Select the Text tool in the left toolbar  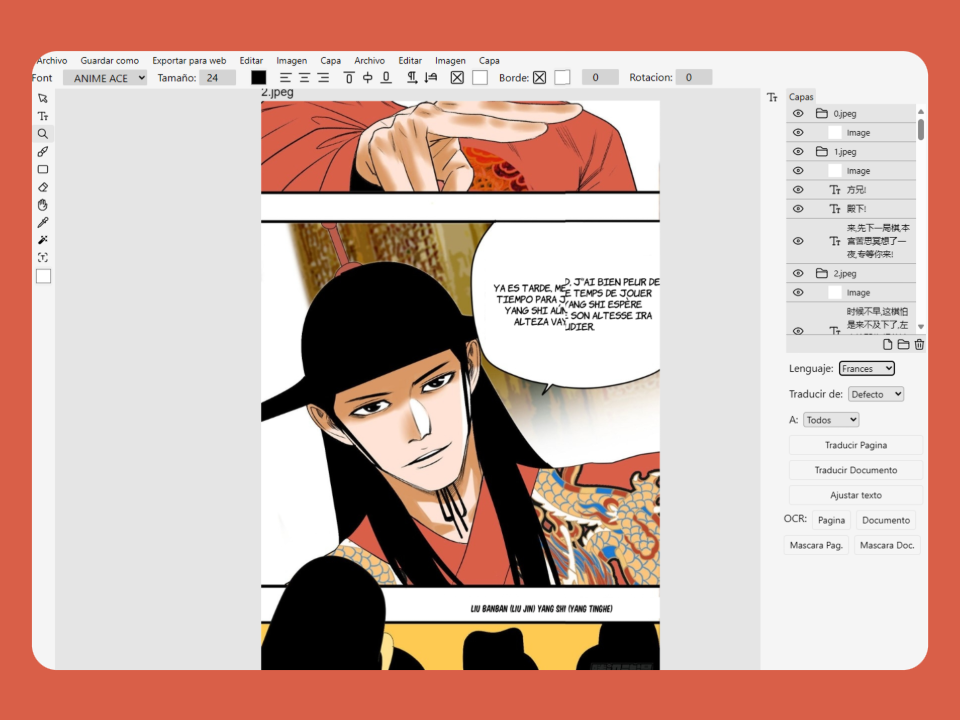[x=42, y=115]
